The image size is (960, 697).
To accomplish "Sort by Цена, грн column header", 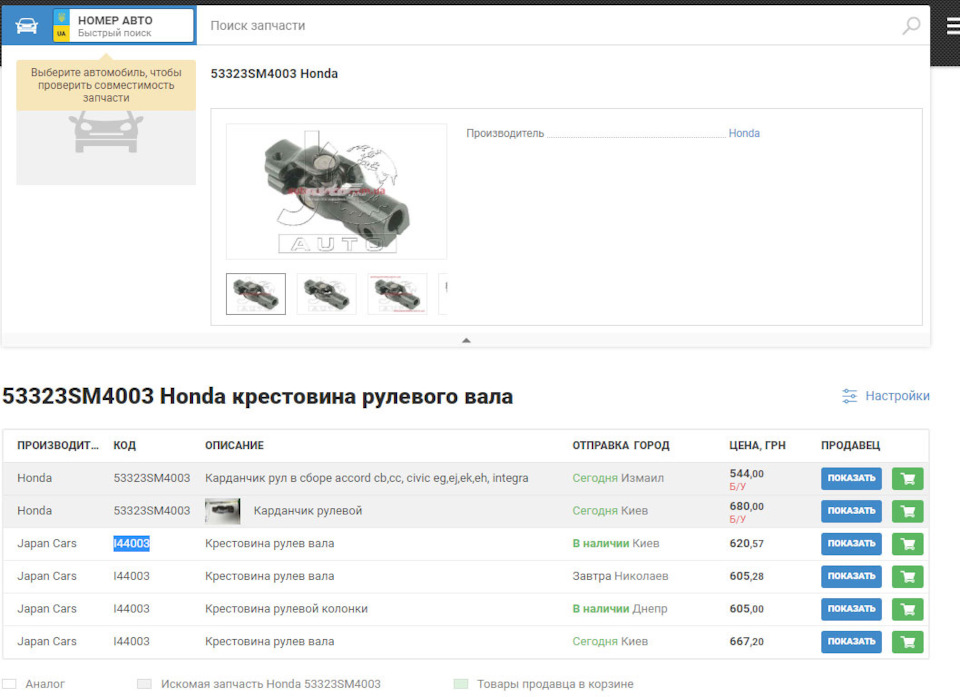I will 757,445.
